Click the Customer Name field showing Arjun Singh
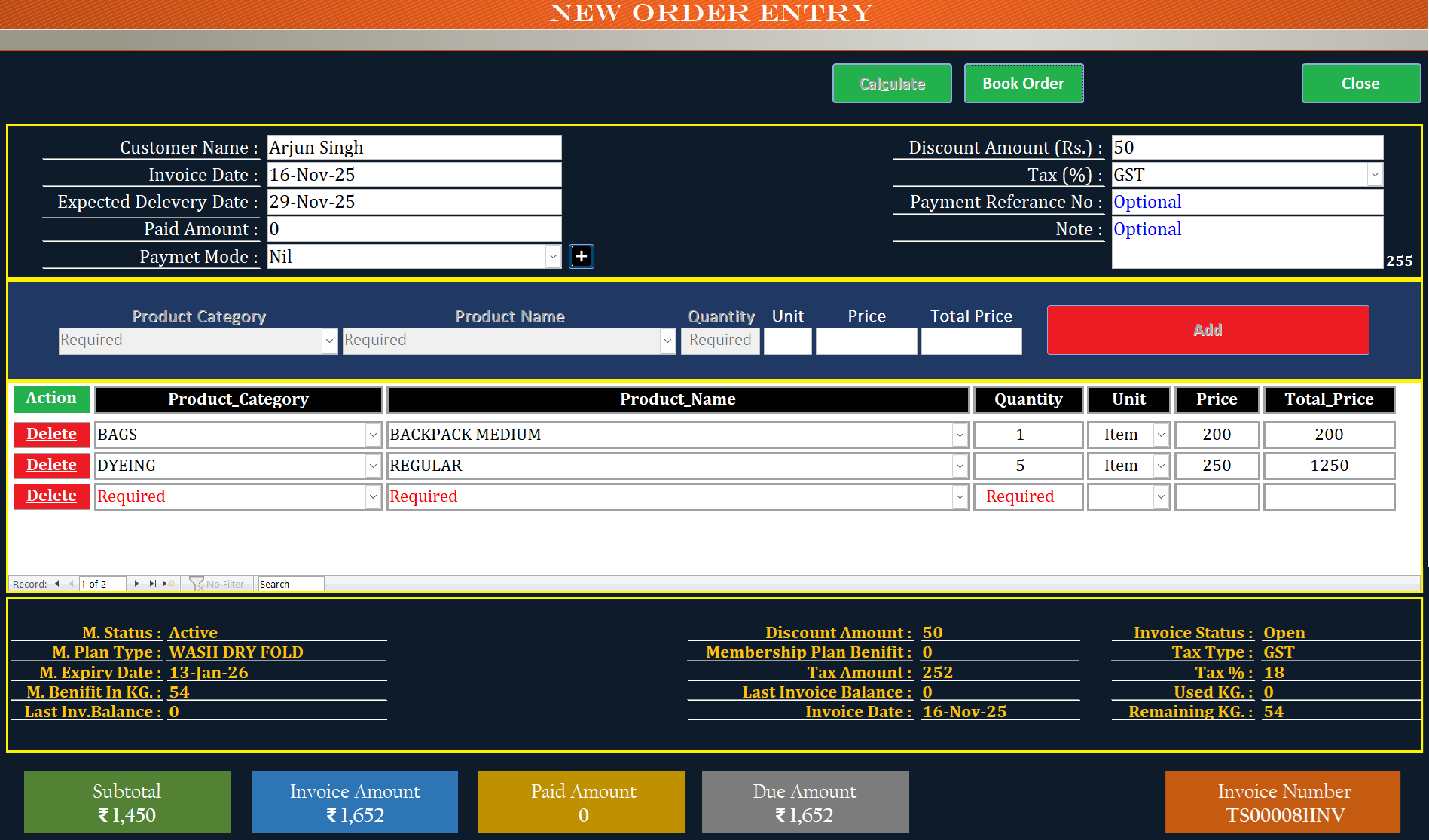The height and width of the screenshot is (840, 1429). click(x=414, y=147)
